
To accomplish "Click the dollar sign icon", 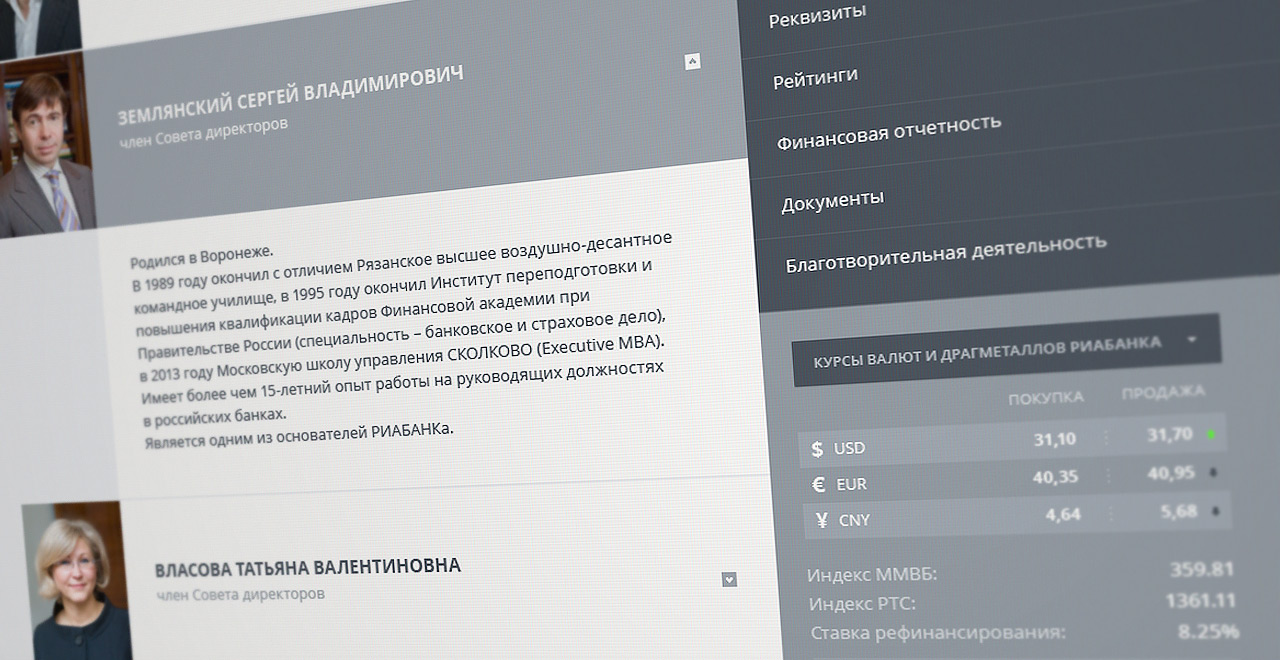I will pos(817,449).
